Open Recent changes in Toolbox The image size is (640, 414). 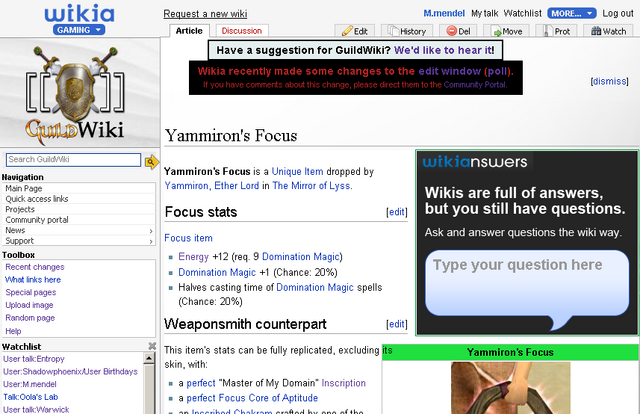point(35,267)
